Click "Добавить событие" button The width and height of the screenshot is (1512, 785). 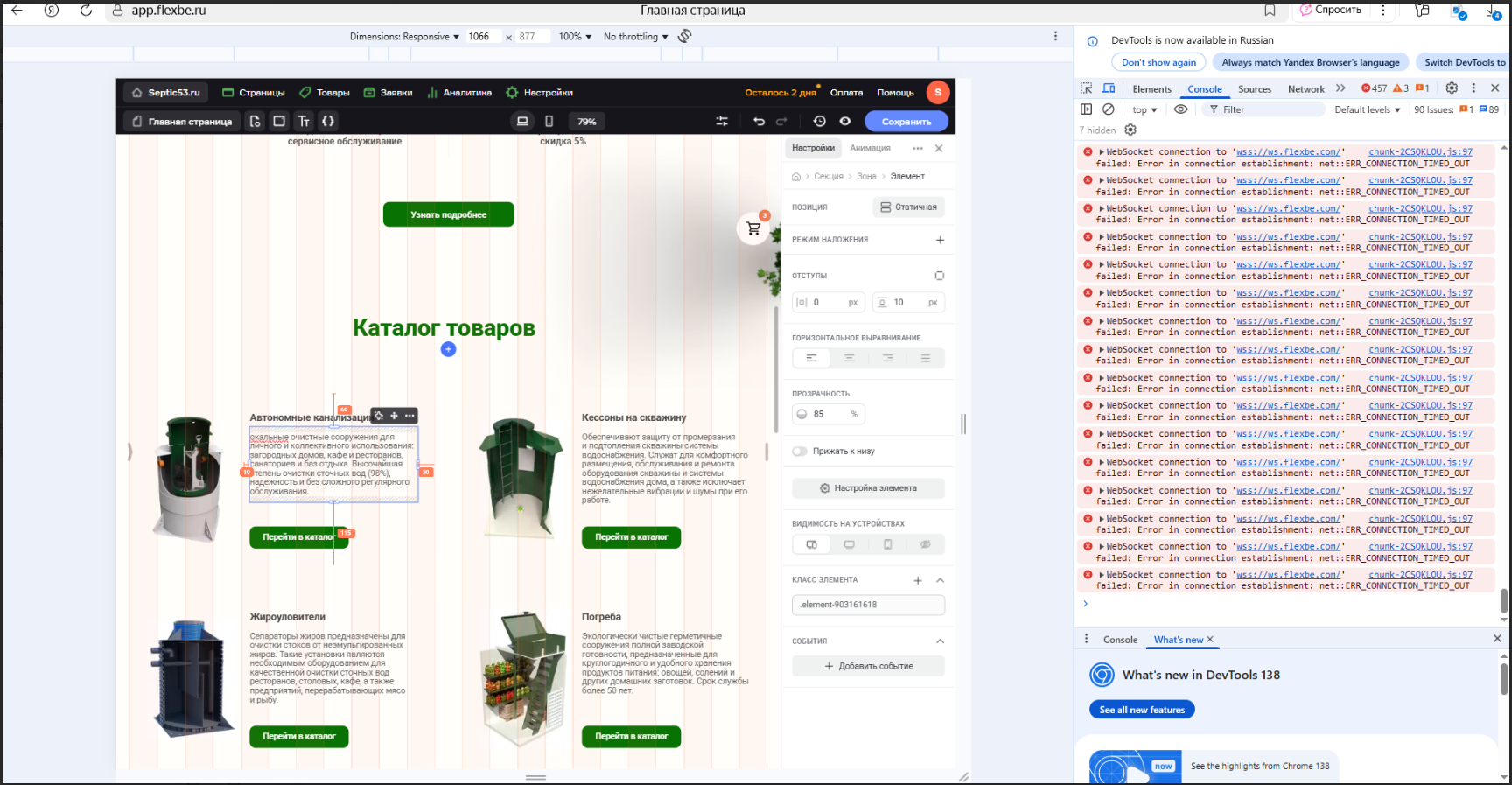(868, 666)
